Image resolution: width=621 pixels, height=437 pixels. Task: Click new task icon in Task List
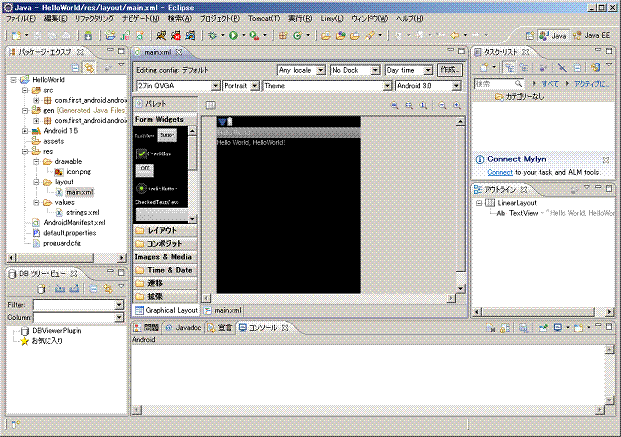click(x=484, y=67)
